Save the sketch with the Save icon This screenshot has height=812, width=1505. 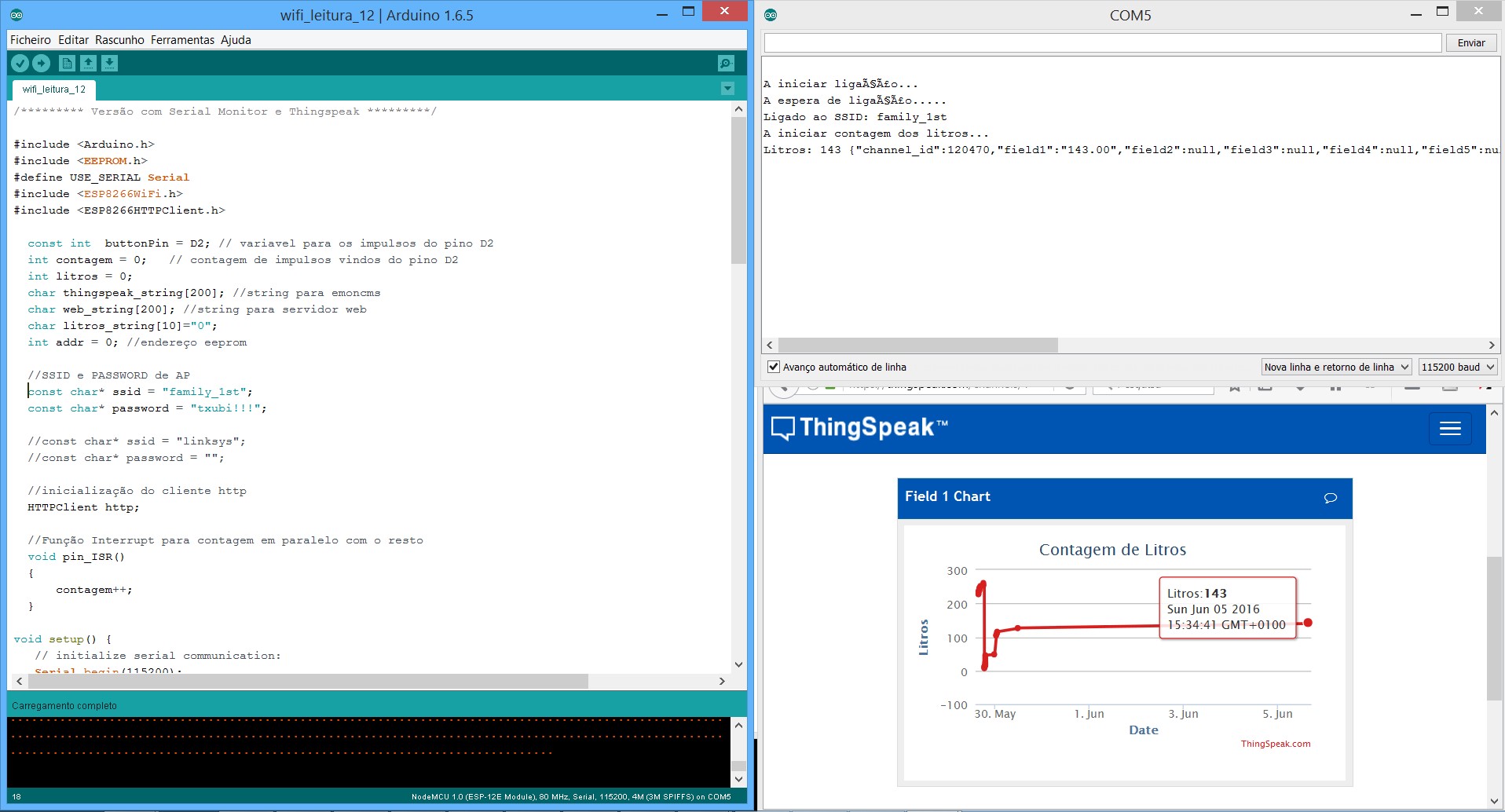(x=109, y=64)
